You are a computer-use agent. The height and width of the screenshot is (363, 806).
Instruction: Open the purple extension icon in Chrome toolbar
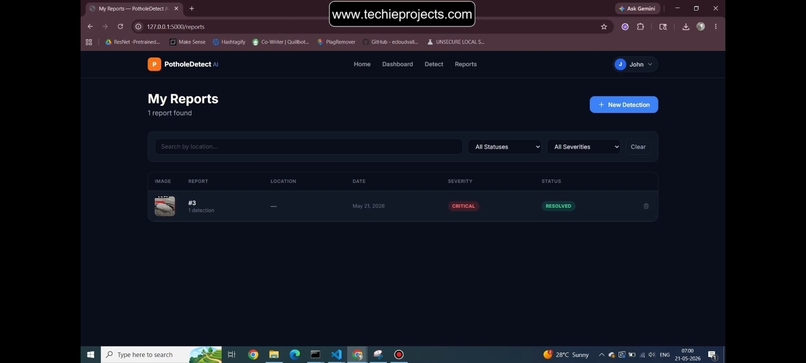tap(625, 27)
